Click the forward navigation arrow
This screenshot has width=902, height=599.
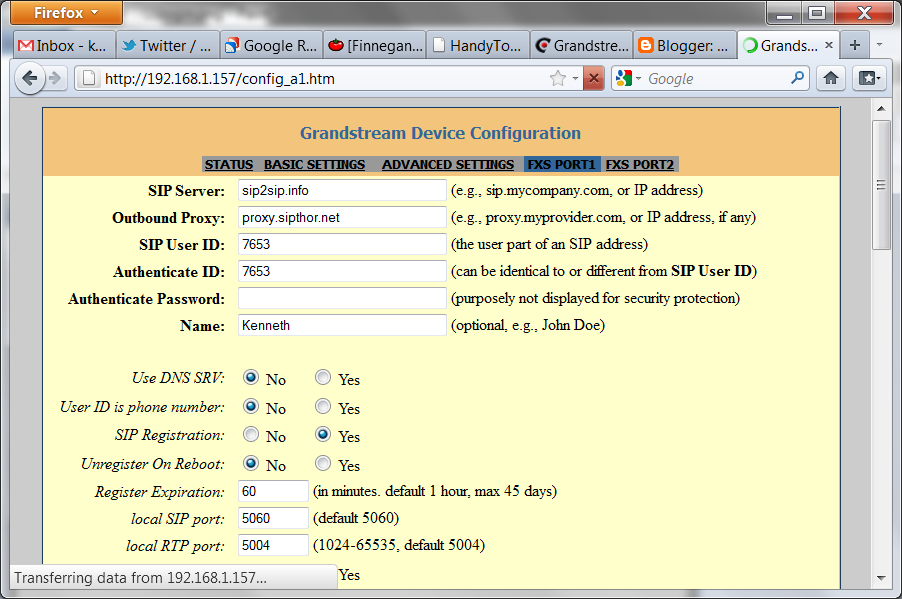click(x=55, y=78)
